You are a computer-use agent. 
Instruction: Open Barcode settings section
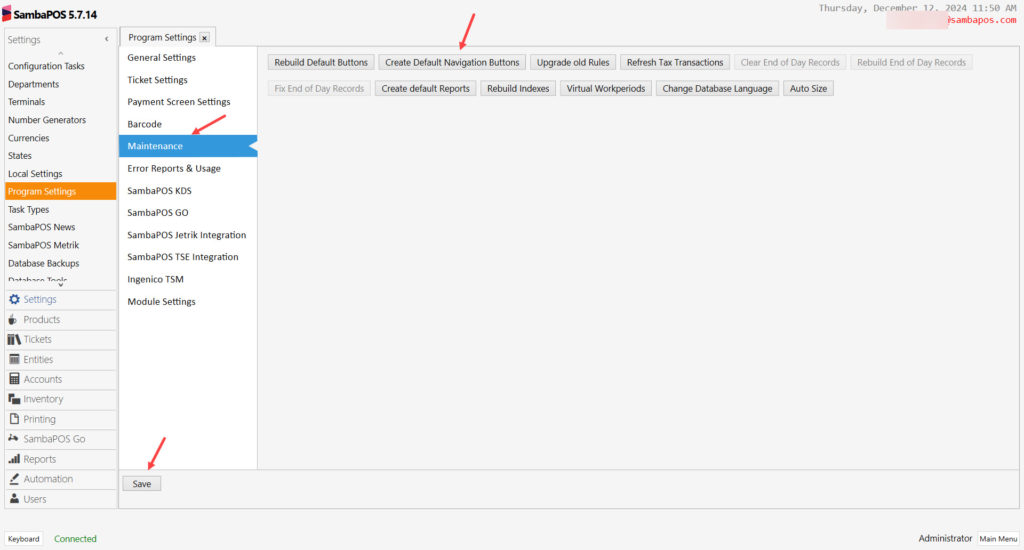click(188, 124)
